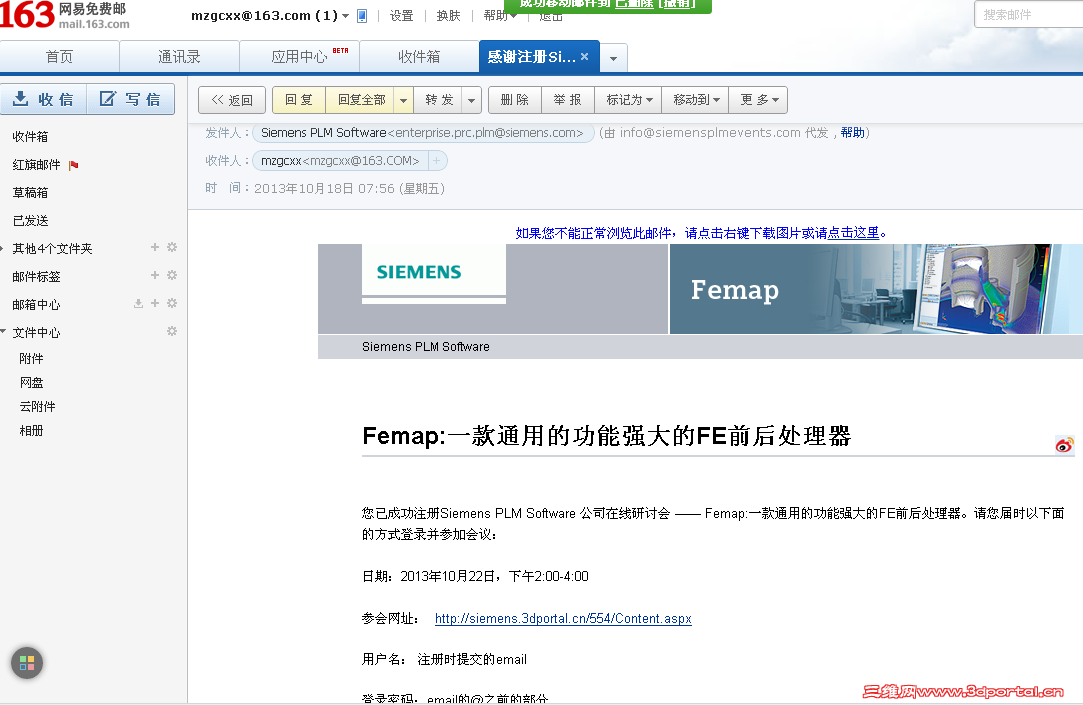Viewport: 1083px width, 705px height.
Task: Click plus icon next to 邮箱中心
Action: (155, 303)
